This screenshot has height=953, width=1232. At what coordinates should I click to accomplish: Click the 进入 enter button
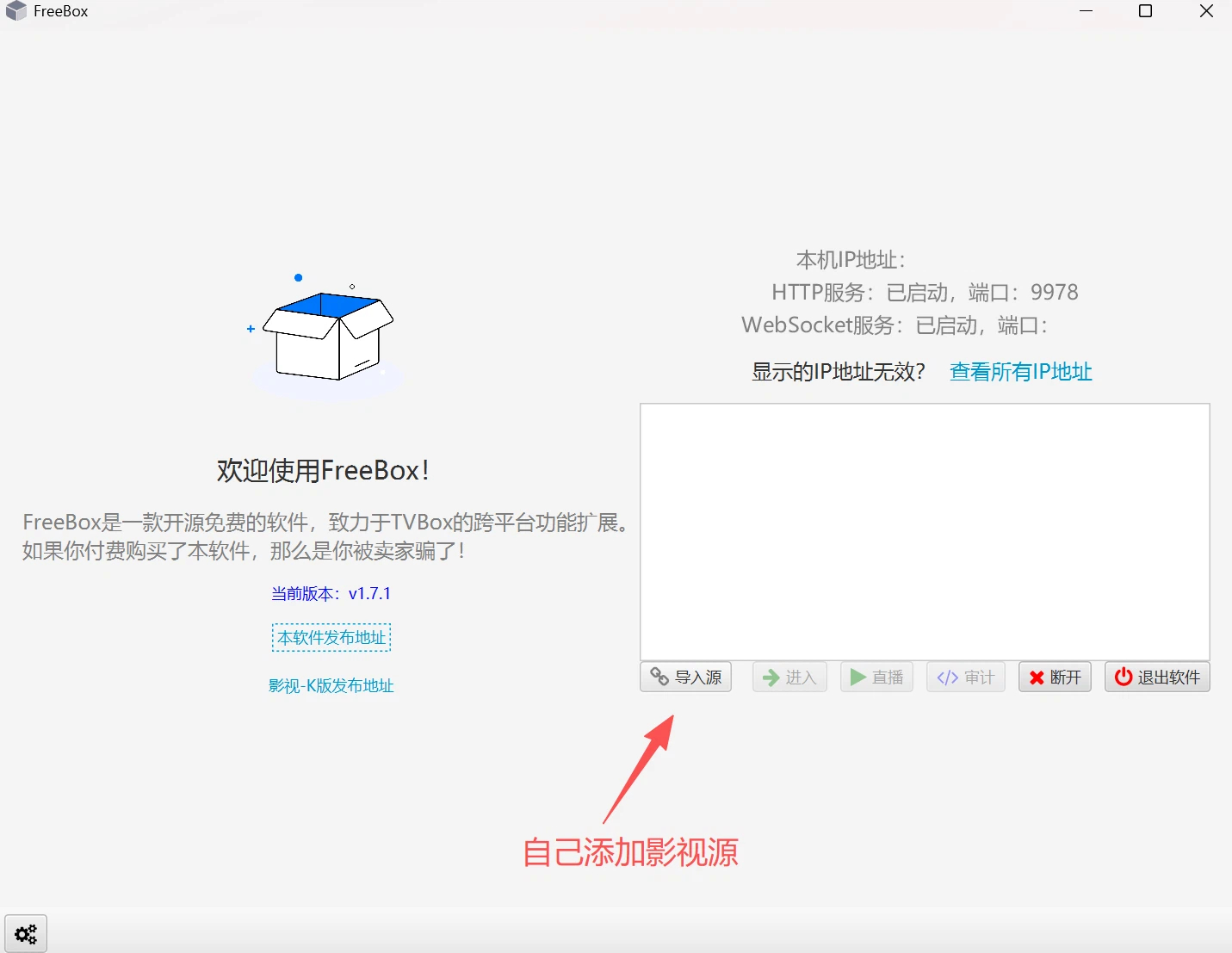coord(789,678)
